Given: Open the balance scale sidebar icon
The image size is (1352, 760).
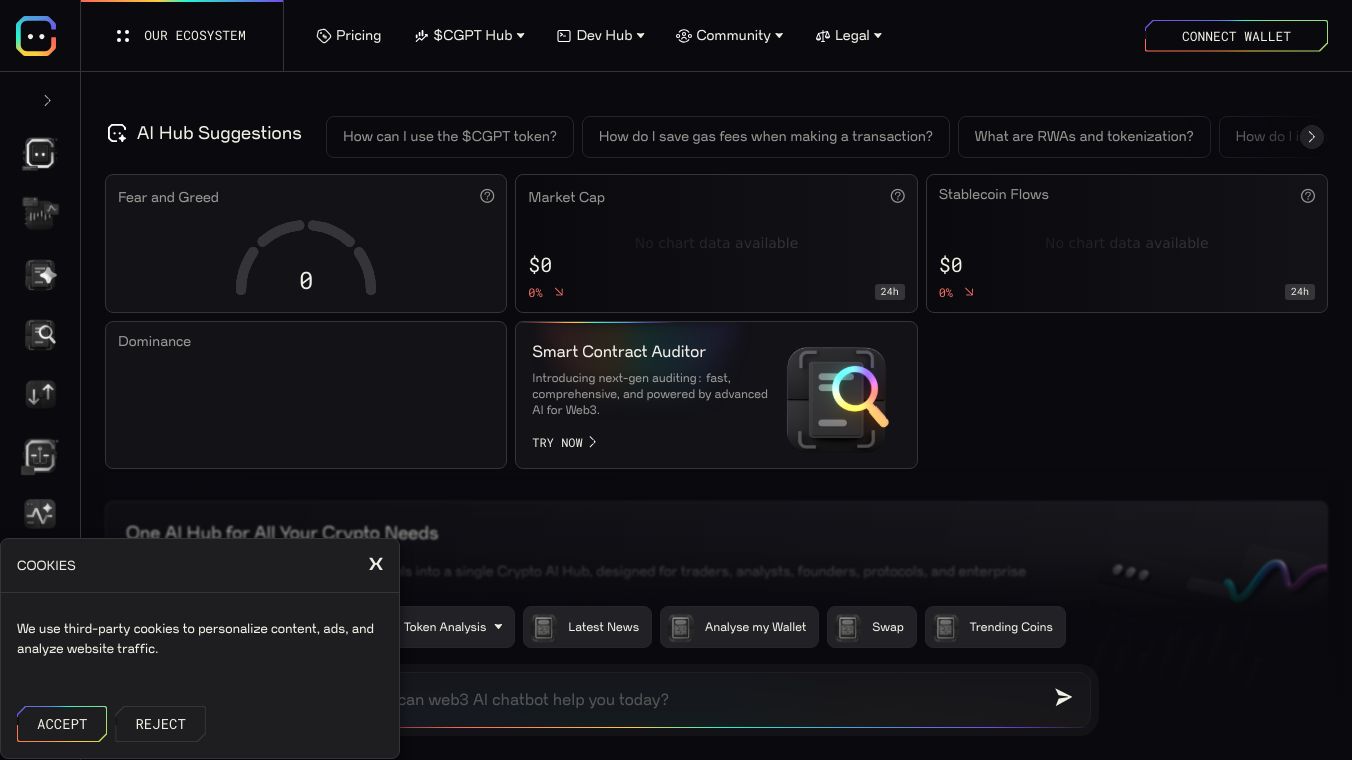Looking at the screenshot, I should [40, 455].
